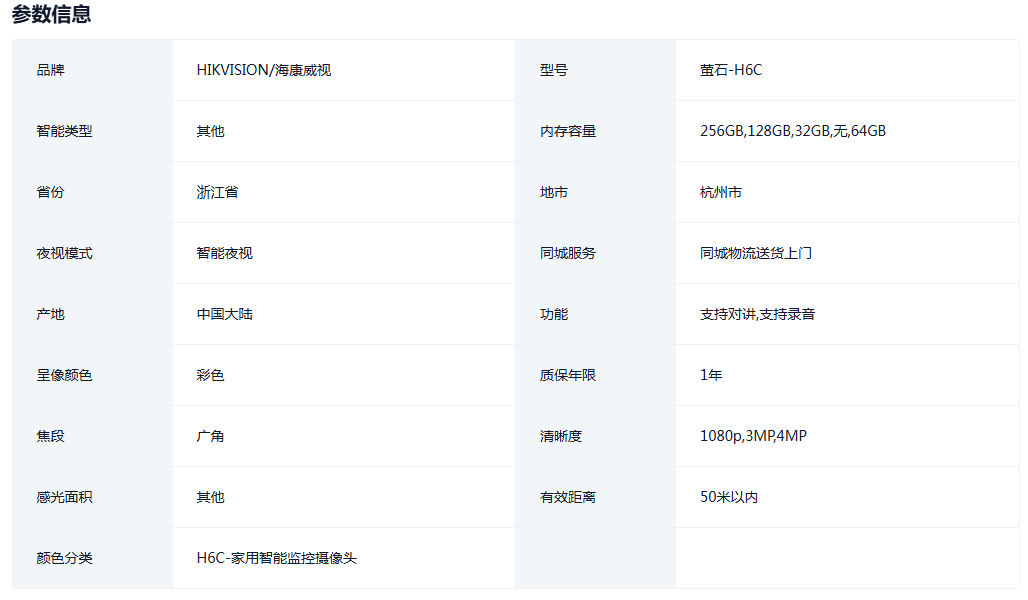Click the 同城服务 label cell

click(567, 253)
